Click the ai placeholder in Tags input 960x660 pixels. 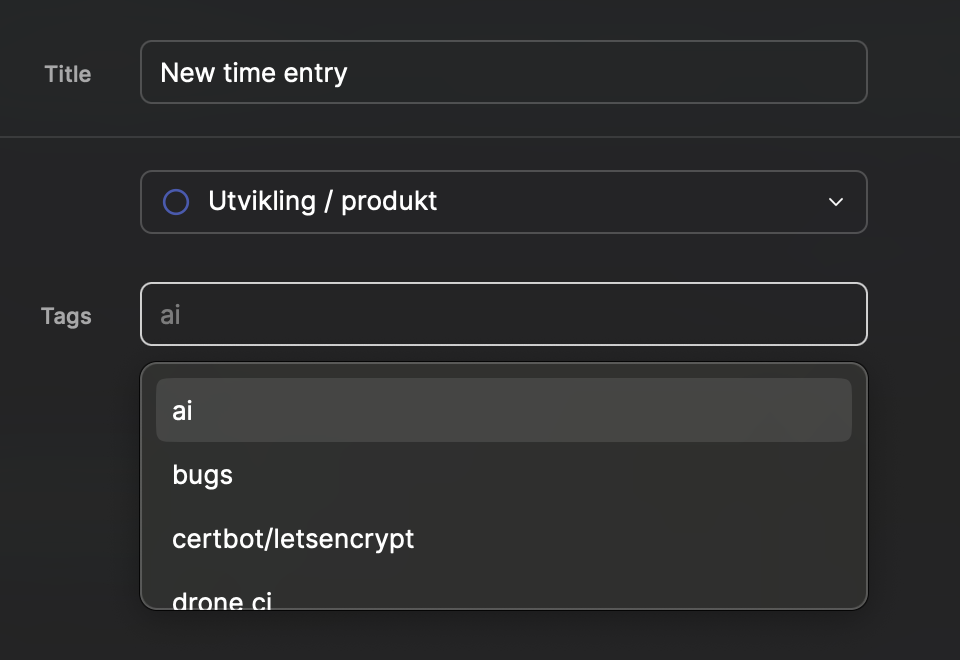pyautogui.click(x=171, y=315)
